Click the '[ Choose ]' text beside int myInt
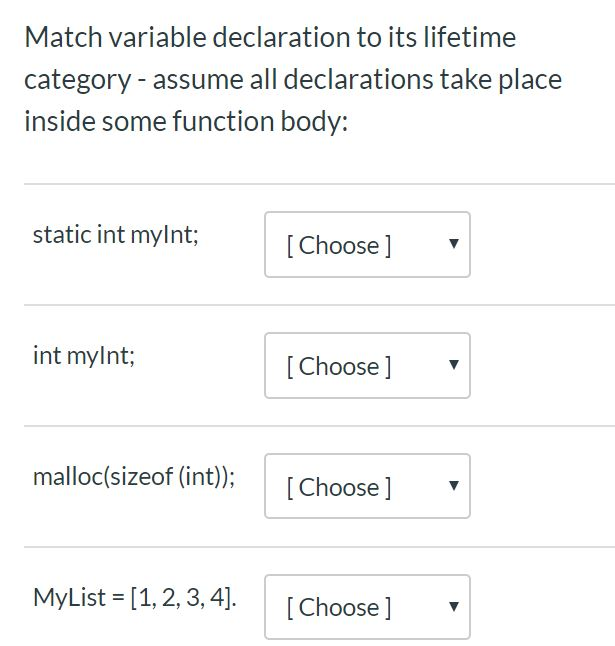Viewport: 615px width, 646px height. point(339,367)
